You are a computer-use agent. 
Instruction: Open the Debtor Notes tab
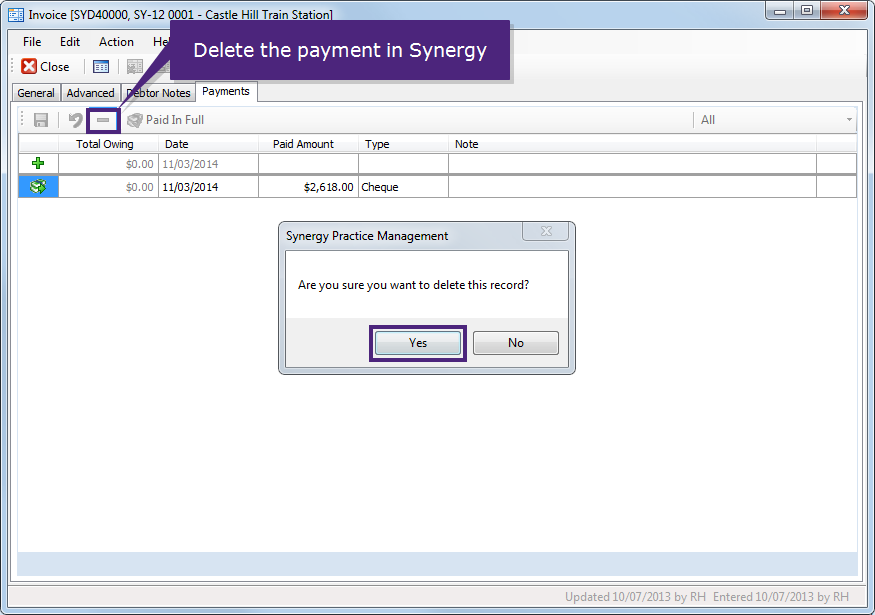[x=158, y=92]
